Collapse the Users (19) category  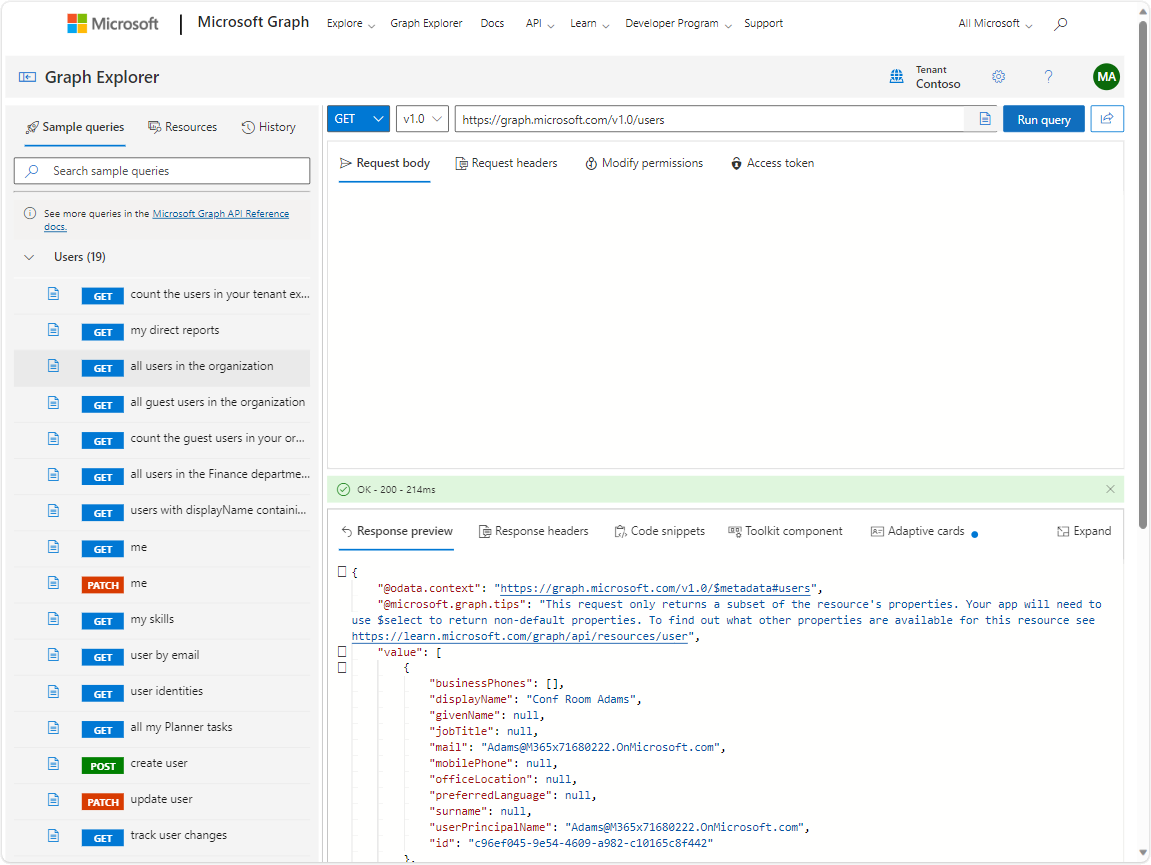[x=29, y=257]
